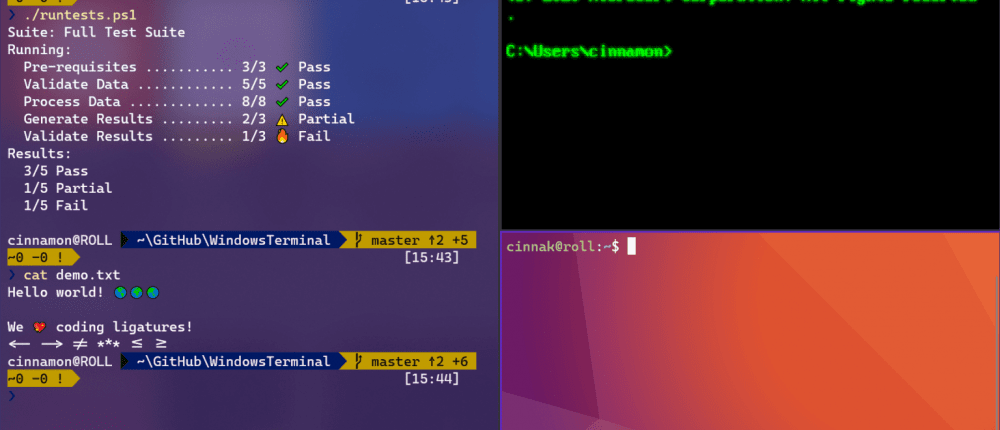Click the green checkmark beside Pre-requisites
The height and width of the screenshot is (430, 1000).
coord(282,67)
